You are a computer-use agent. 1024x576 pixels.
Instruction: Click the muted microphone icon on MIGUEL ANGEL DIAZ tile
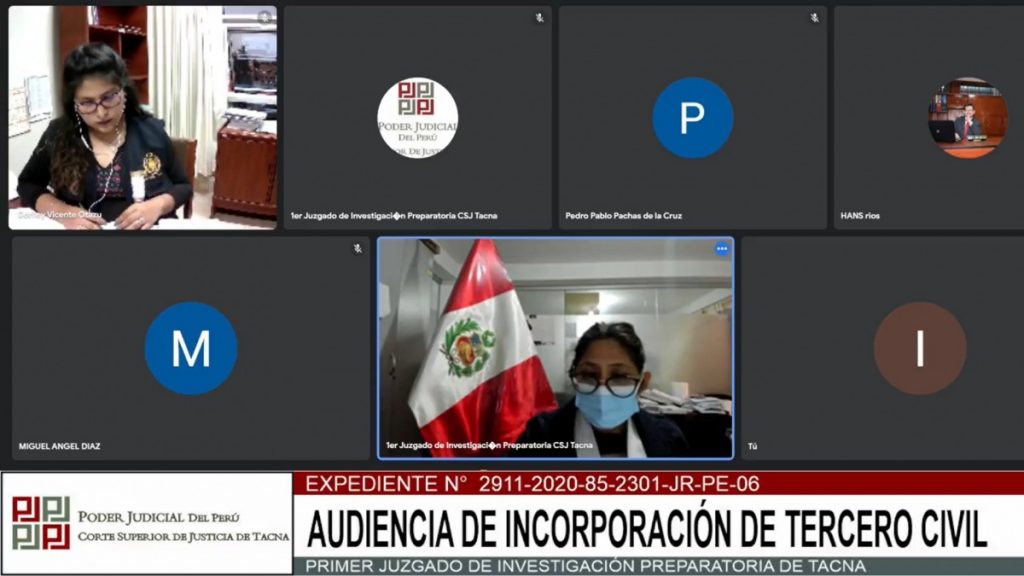click(x=357, y=248)
